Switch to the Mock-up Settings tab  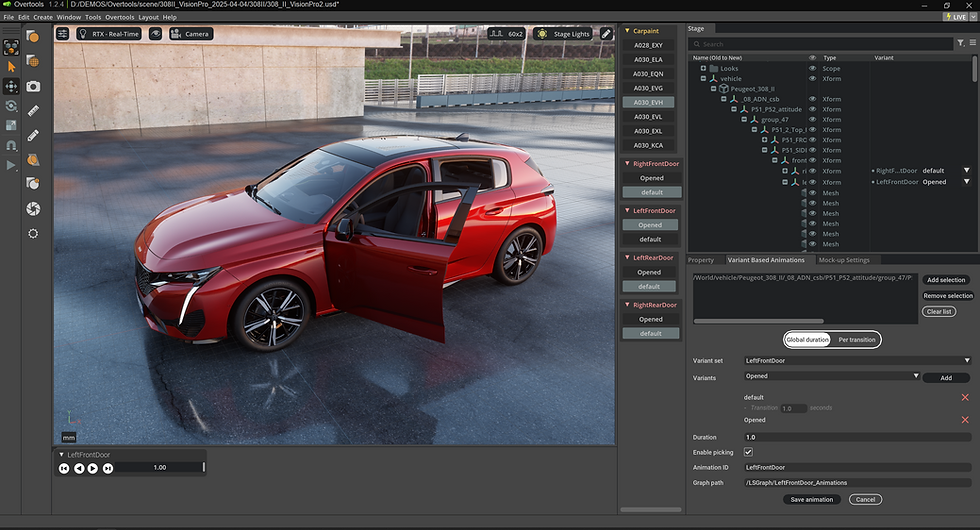pyautogui.click(x=844, y=260)
